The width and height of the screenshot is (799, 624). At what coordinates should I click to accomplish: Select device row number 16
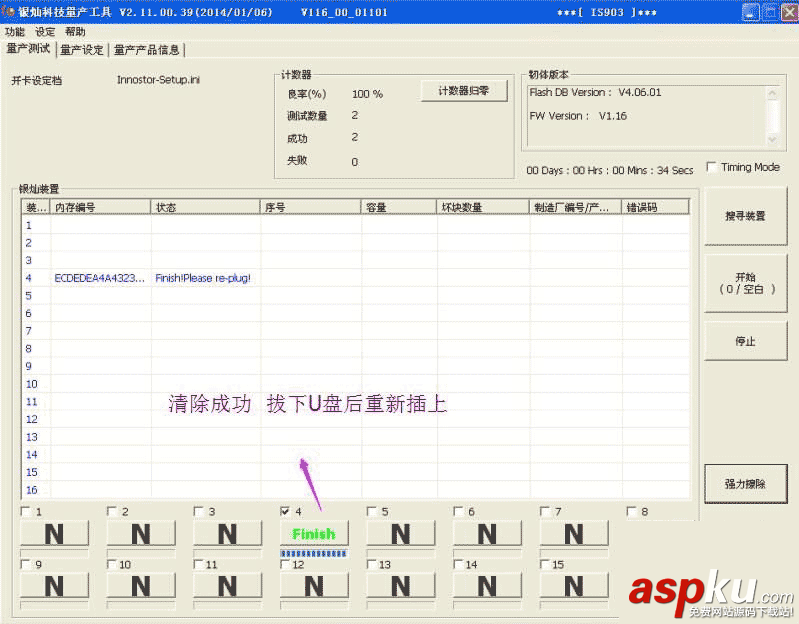[x=32, y=490]
